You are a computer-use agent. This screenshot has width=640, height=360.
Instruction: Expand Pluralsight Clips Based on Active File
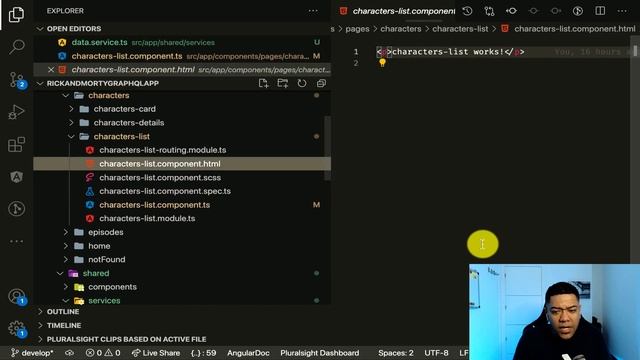pyautogui.click(x=40, y=339)
